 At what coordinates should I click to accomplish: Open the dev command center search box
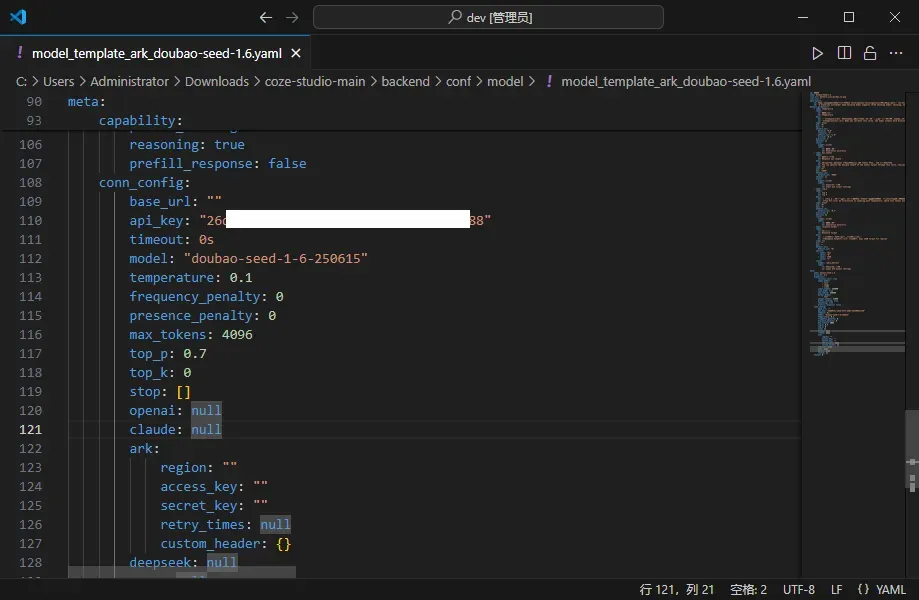[488, 17]
